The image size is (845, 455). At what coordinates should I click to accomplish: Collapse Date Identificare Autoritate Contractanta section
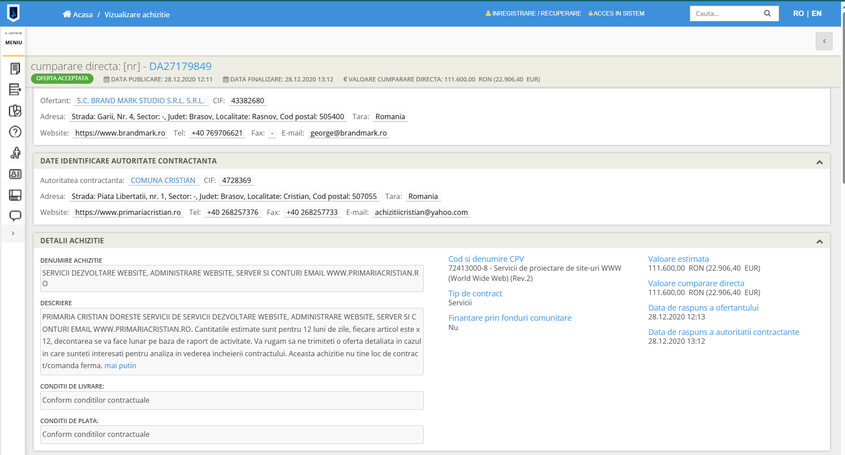point(819,161)
